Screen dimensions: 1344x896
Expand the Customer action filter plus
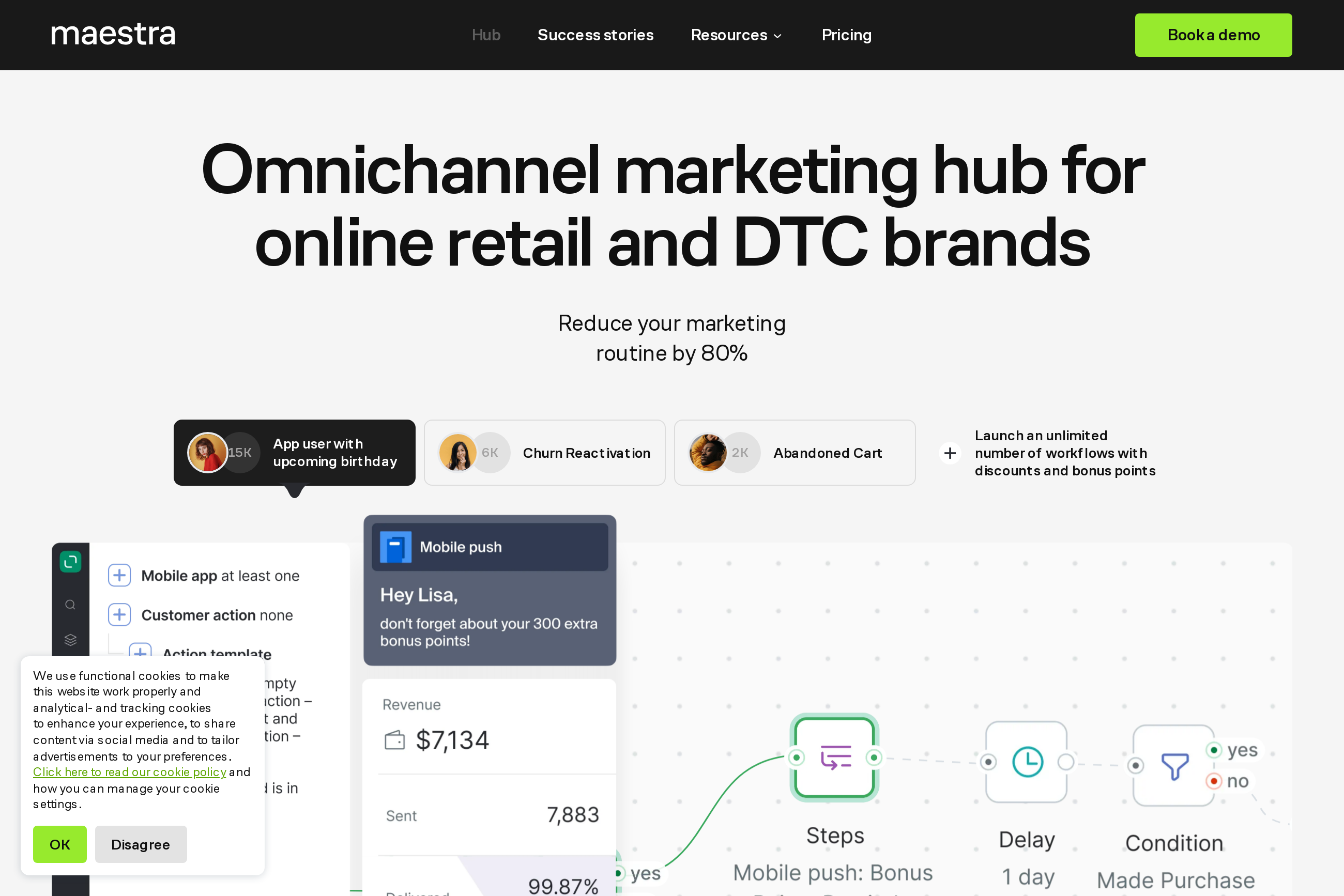coord(119,615)
